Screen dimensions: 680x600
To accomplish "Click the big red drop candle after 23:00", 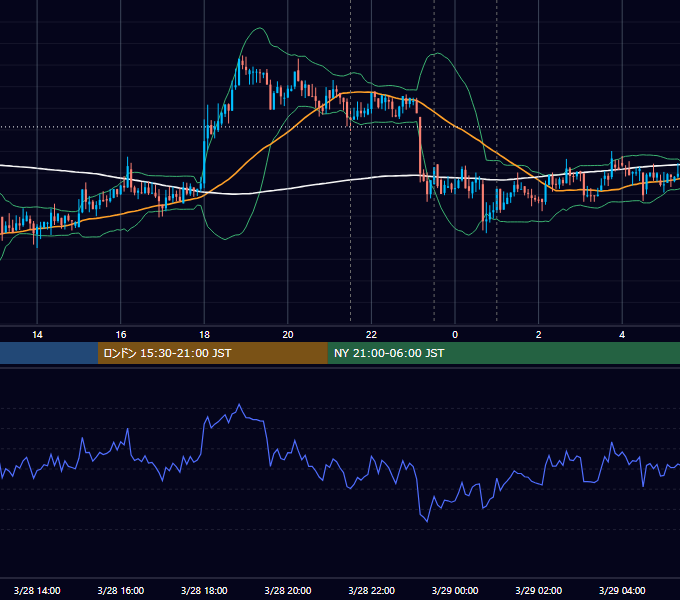I will (x=420, y=145).
